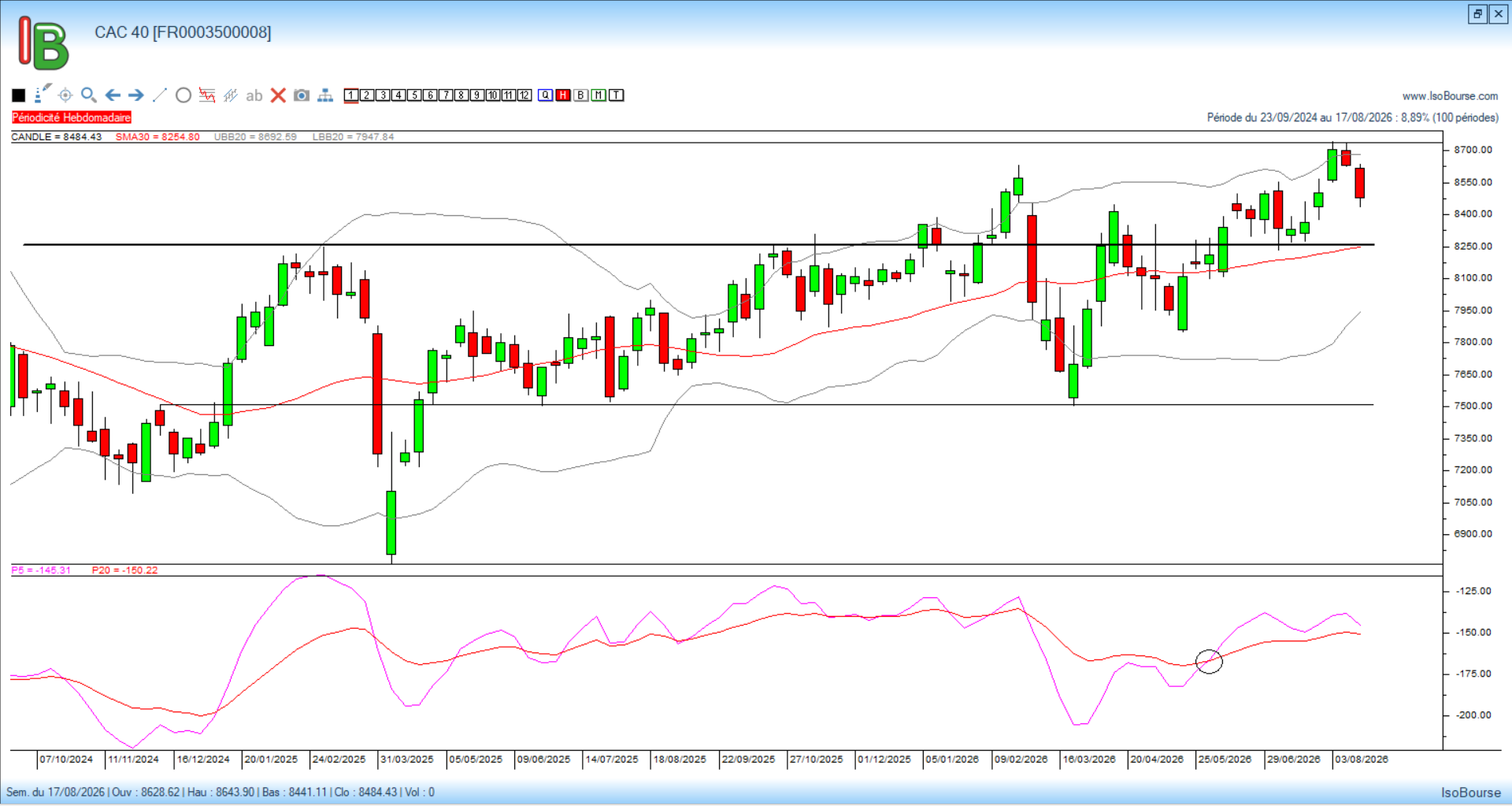Switch to Q periodicity button
Viewport: 1512px width, 806px height.
546,95
